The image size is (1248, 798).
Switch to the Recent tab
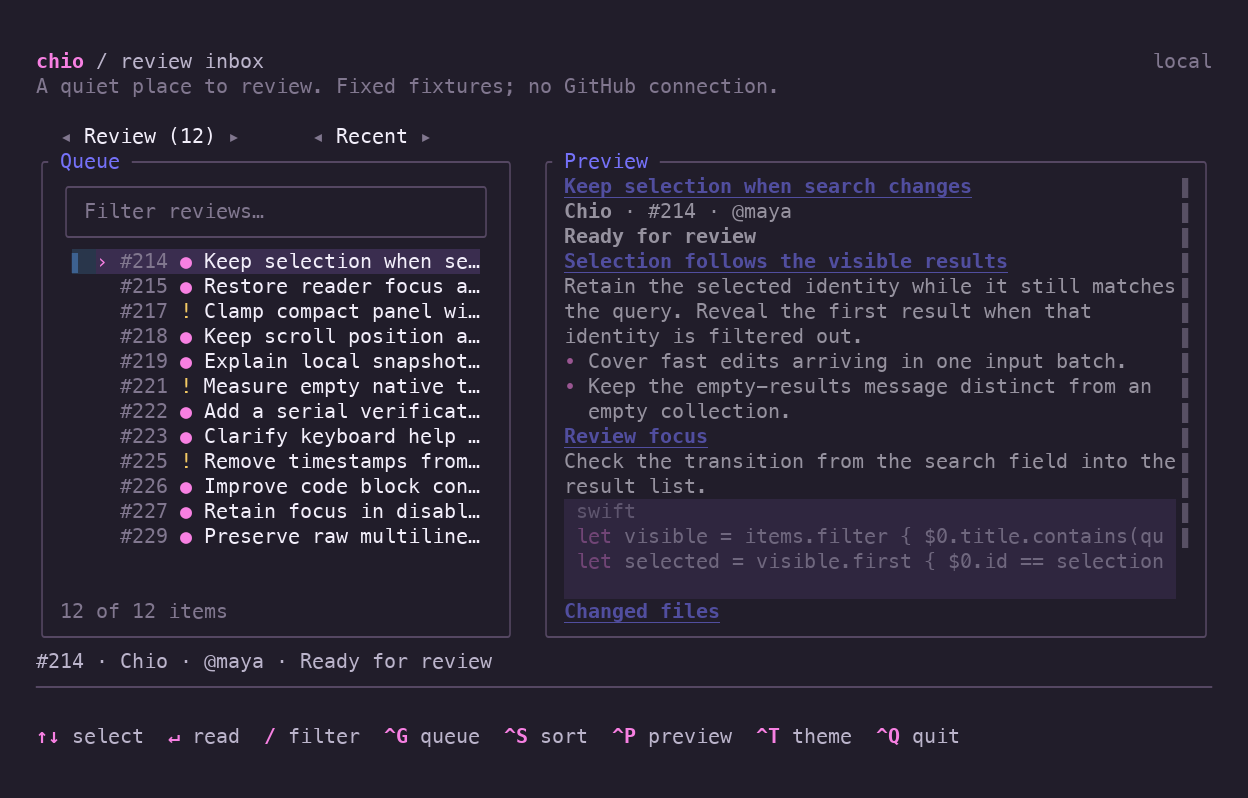pos(372,137)
